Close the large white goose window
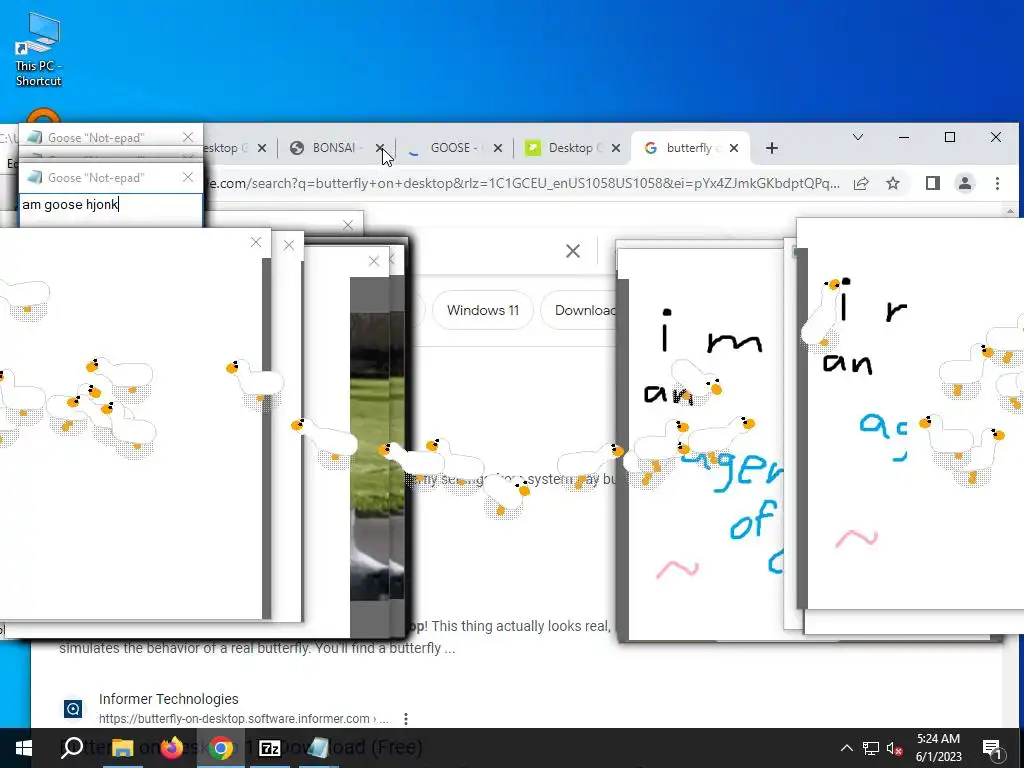The height and width of the screenshot is (768, 1024). click(256, 242)
